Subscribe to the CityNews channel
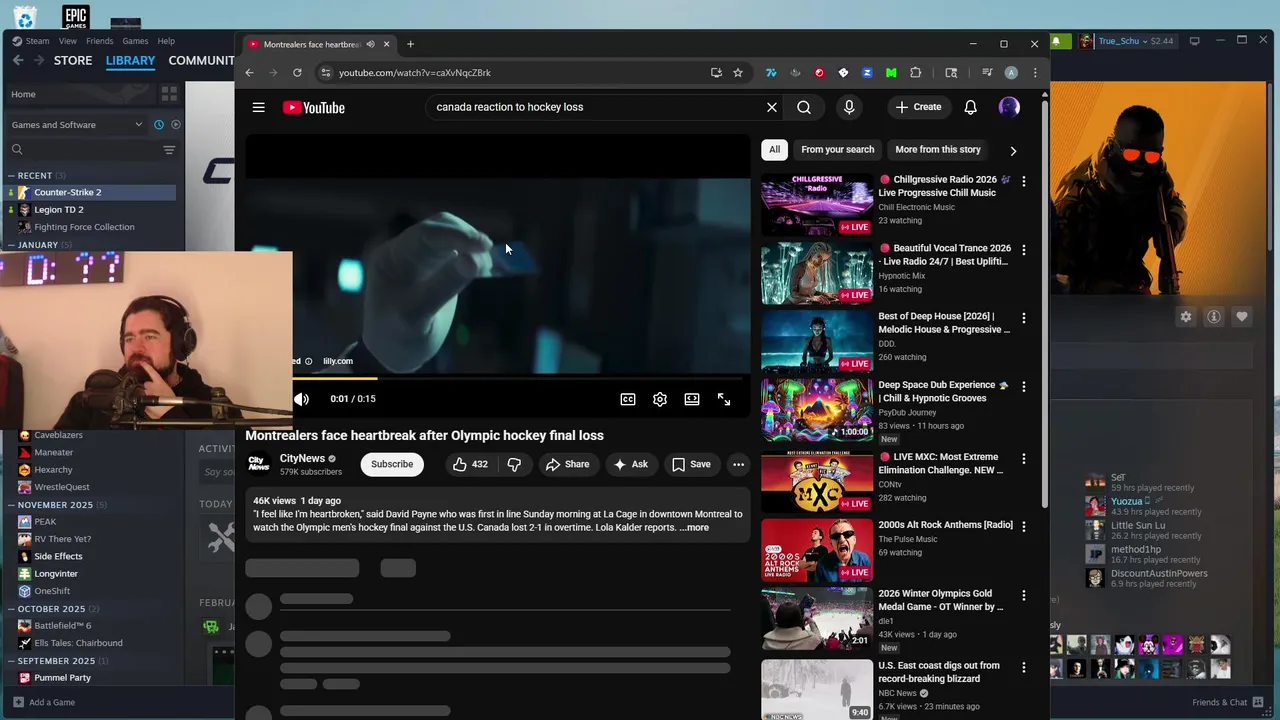1280x720 pixels. coord(392,464)
